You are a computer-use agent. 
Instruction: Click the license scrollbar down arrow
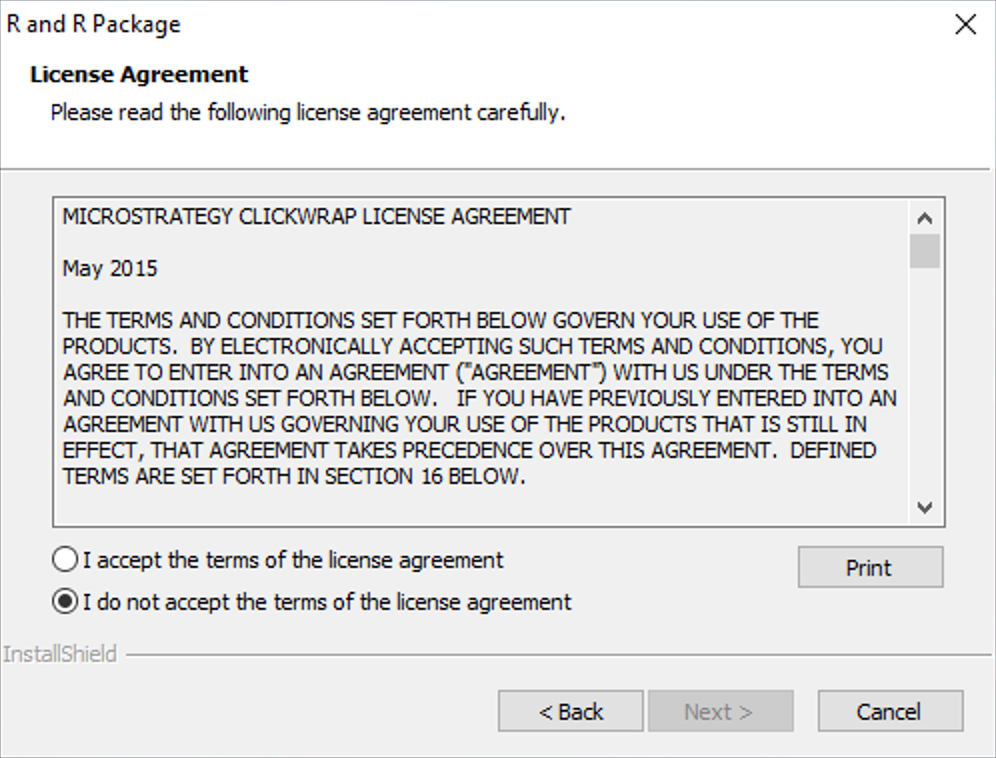925,508
